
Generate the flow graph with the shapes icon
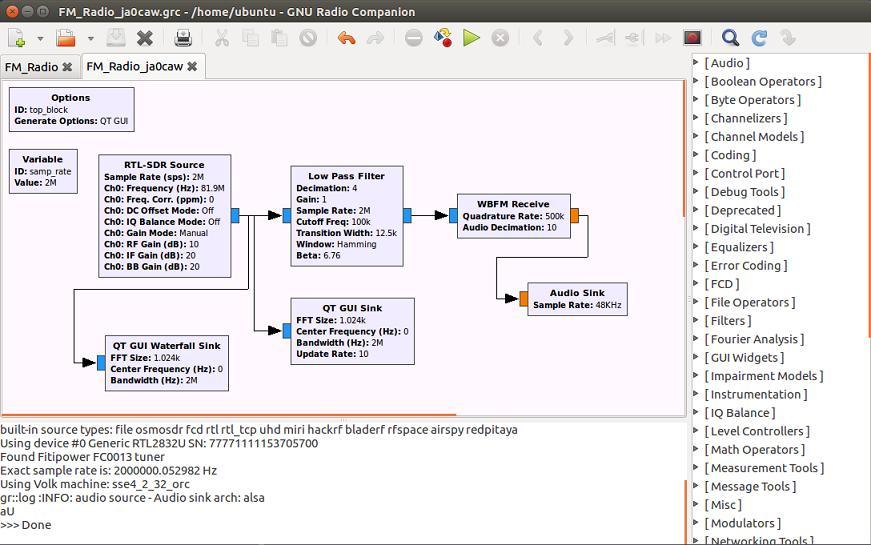pos(443,38)
